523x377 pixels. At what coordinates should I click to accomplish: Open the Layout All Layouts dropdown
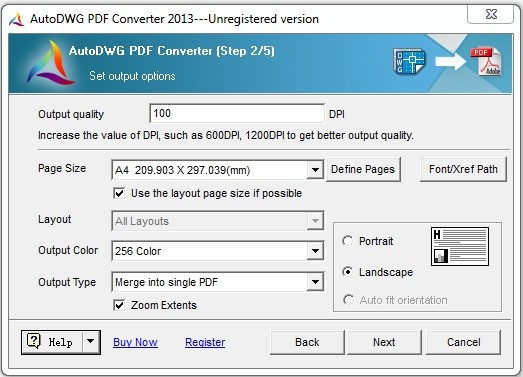[x=315, y=221]
